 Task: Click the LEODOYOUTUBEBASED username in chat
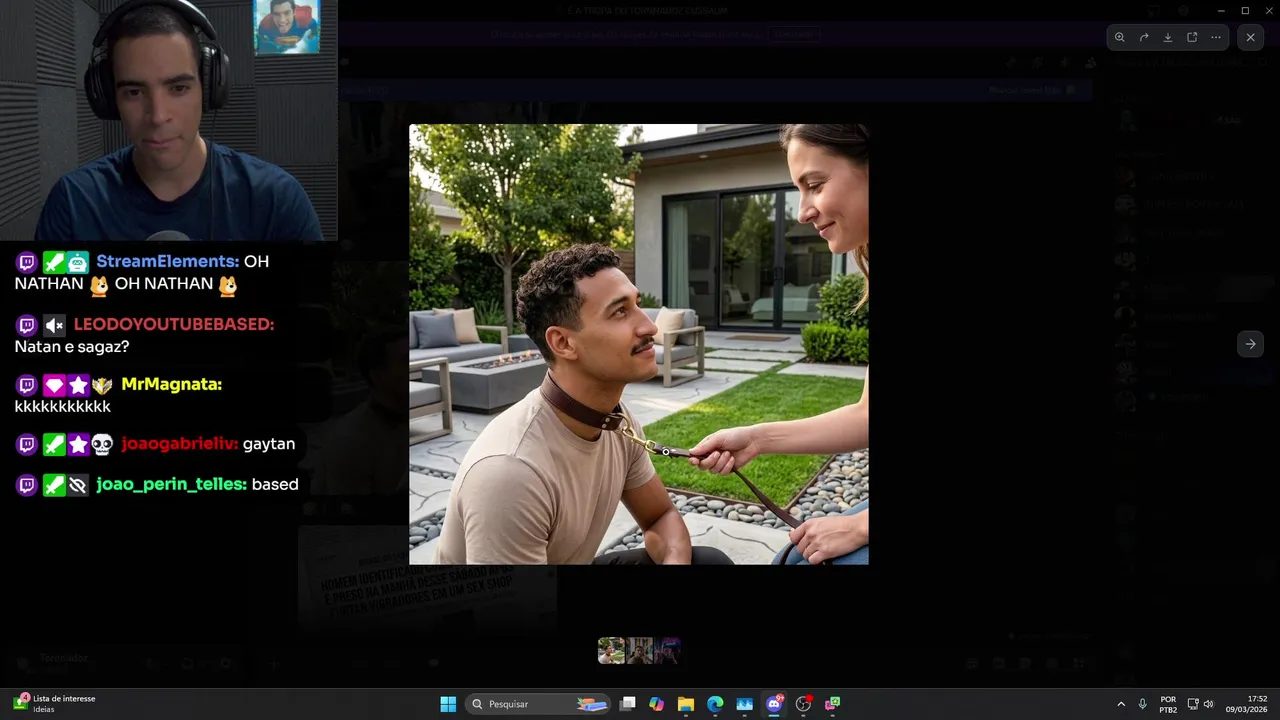click(173, 324)
